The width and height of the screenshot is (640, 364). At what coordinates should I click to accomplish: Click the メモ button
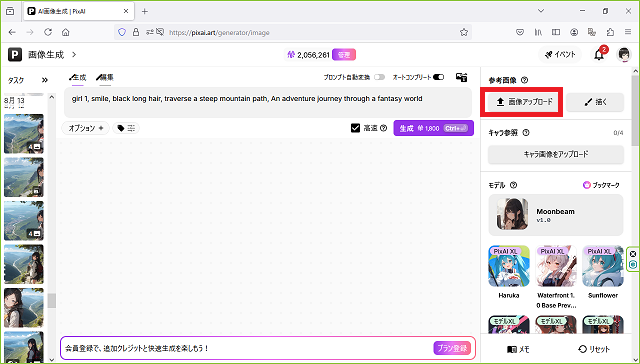coord(518,349)
